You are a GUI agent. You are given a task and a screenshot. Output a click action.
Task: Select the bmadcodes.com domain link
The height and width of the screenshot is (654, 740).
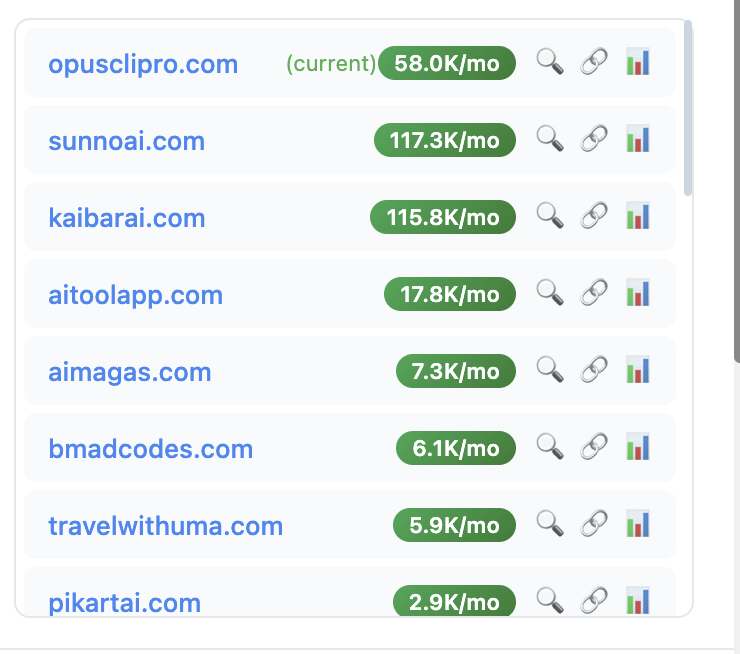point(150,449)
